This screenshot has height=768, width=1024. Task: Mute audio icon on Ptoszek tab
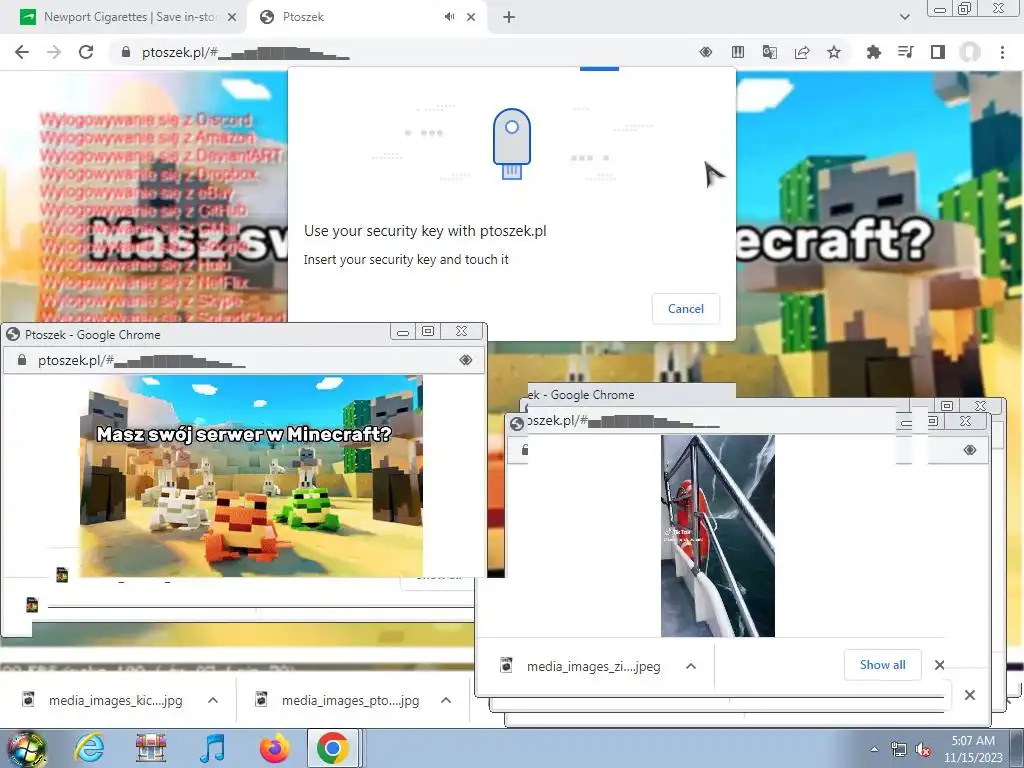449,17
